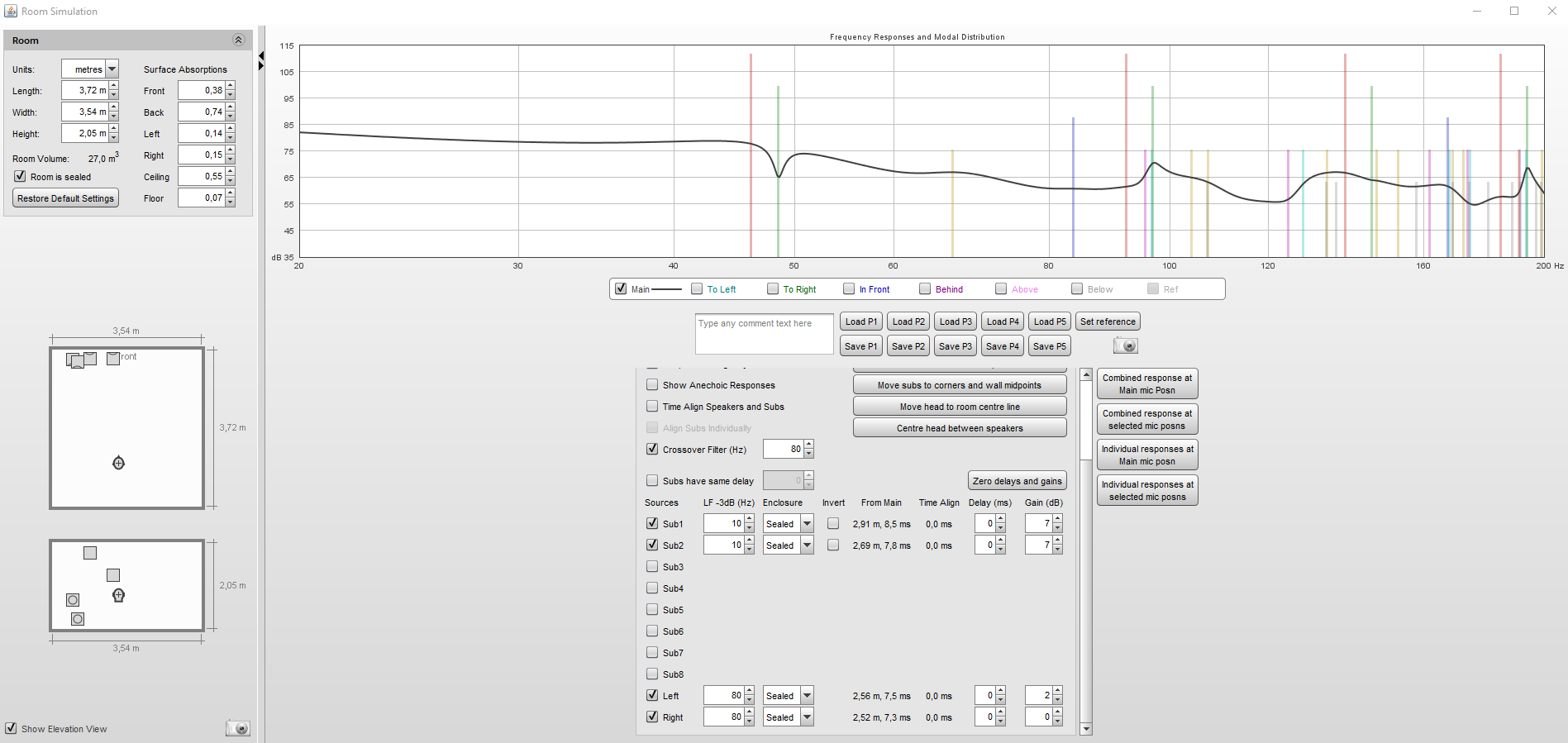
Task: Enable the To Right trace
Action: [x=773, y=288]
